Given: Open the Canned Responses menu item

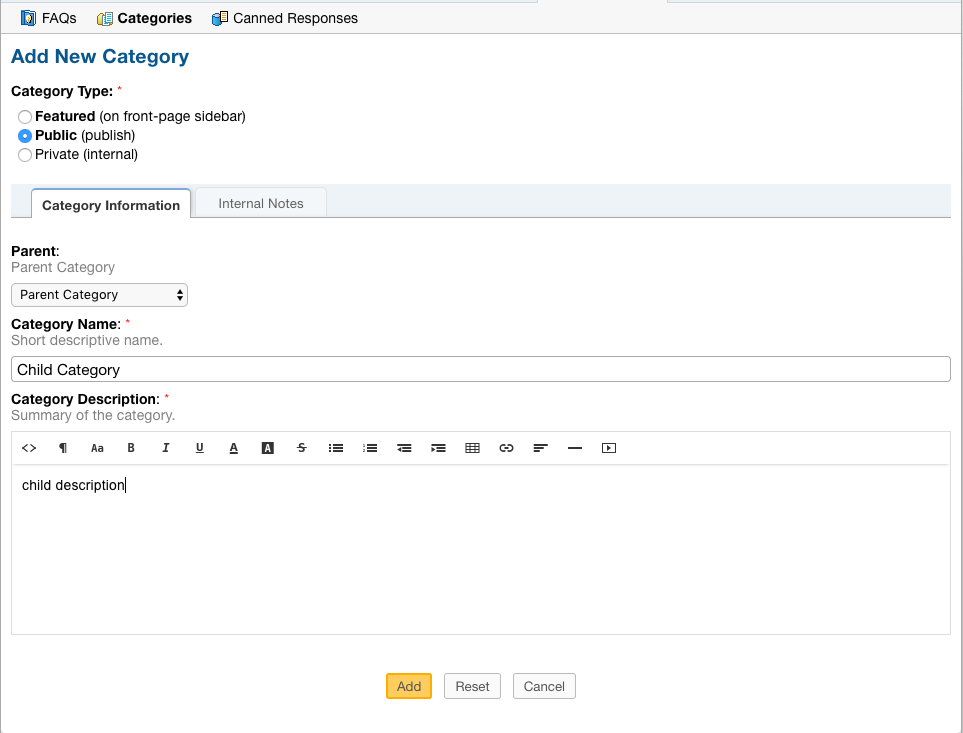Looking at the screenshot, I should (x=285, y=18).
